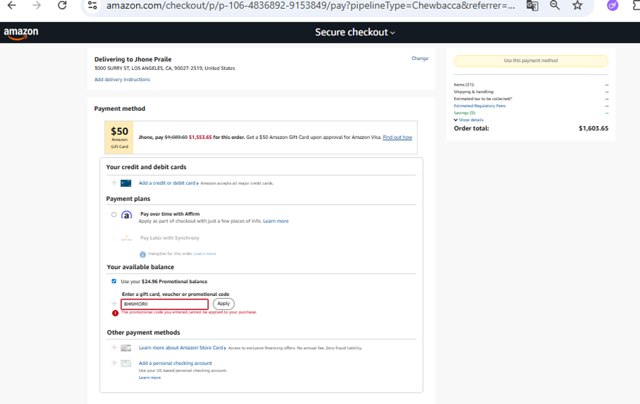Click the gift card or promo code field
The image size is (640, 404).
pos(164,304)
